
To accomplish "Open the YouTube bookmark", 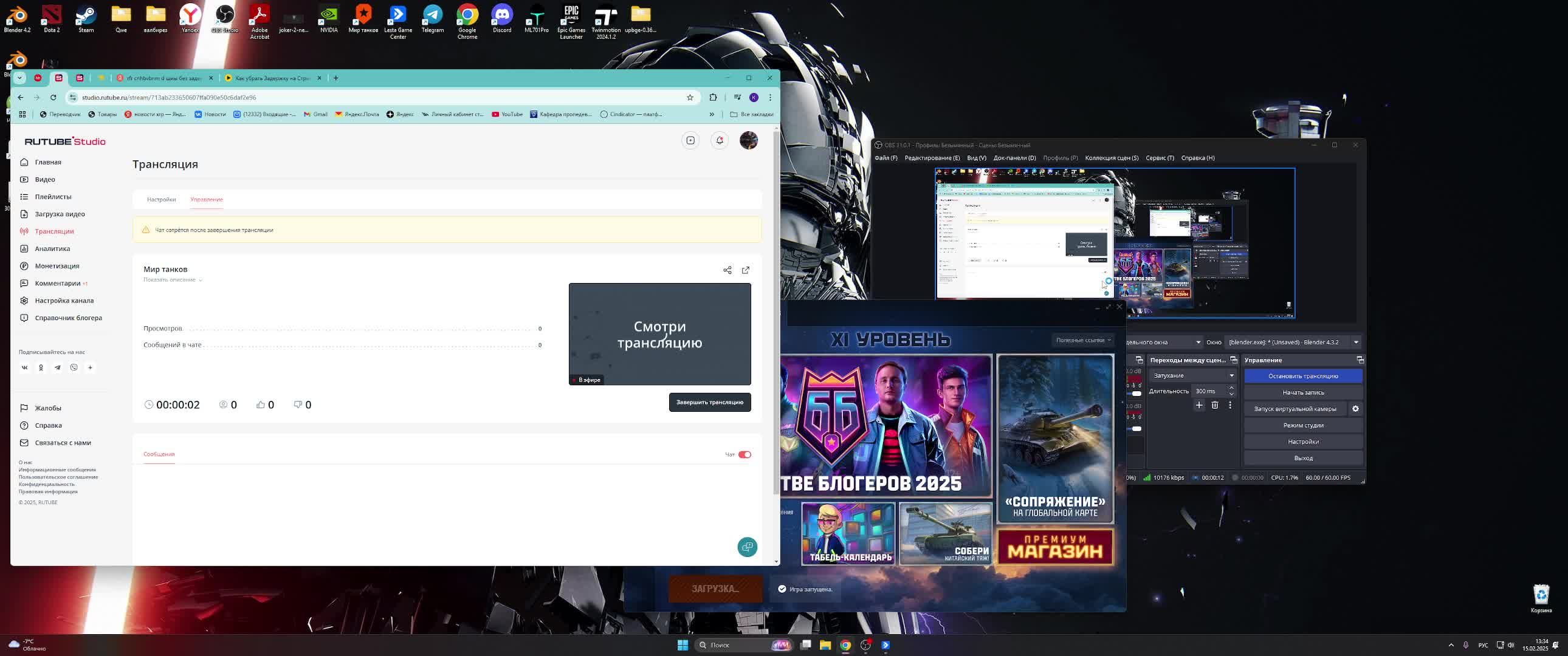I will point(507,114).
